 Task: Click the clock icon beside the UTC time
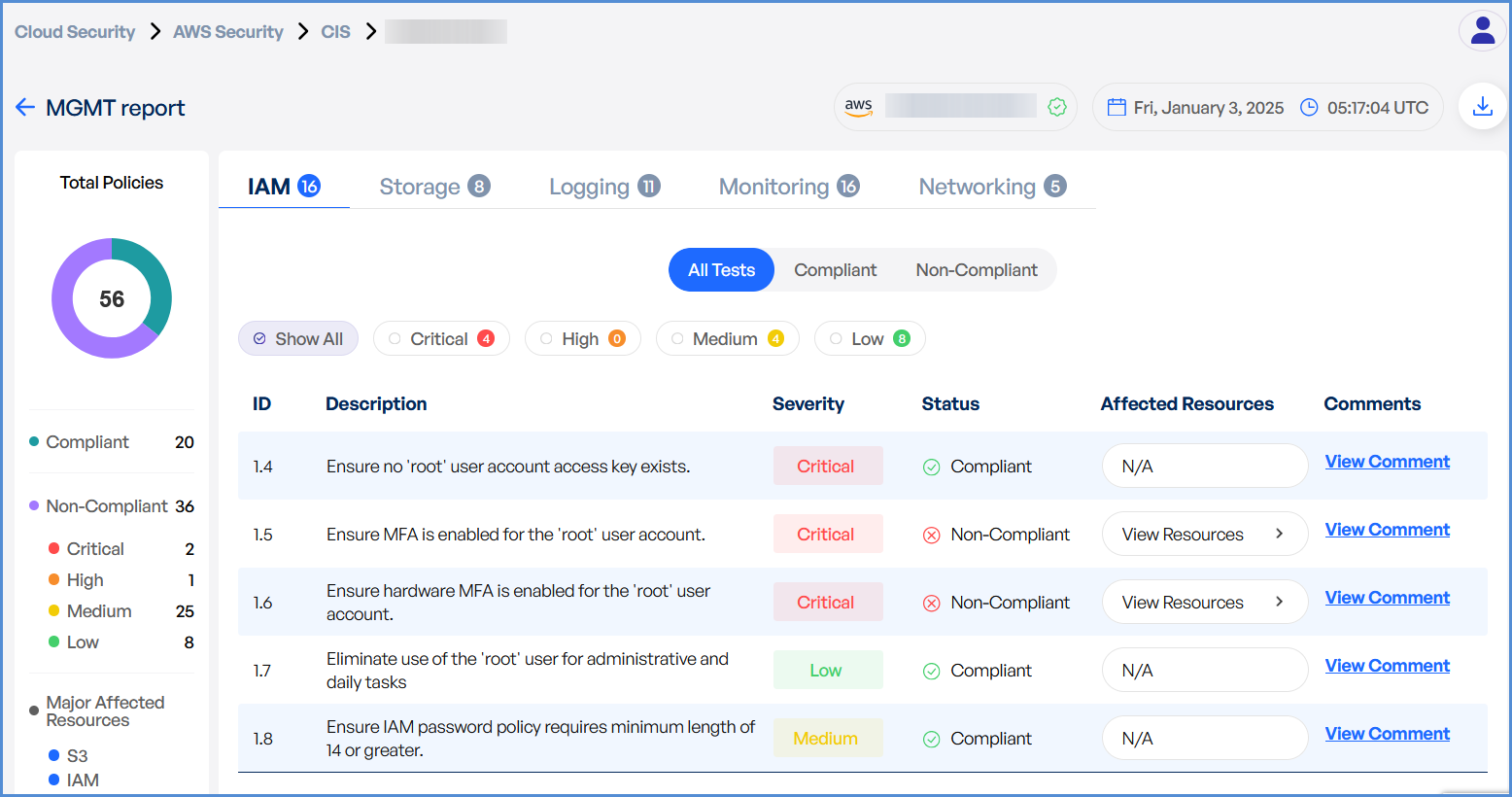(x=1309, y=108)
